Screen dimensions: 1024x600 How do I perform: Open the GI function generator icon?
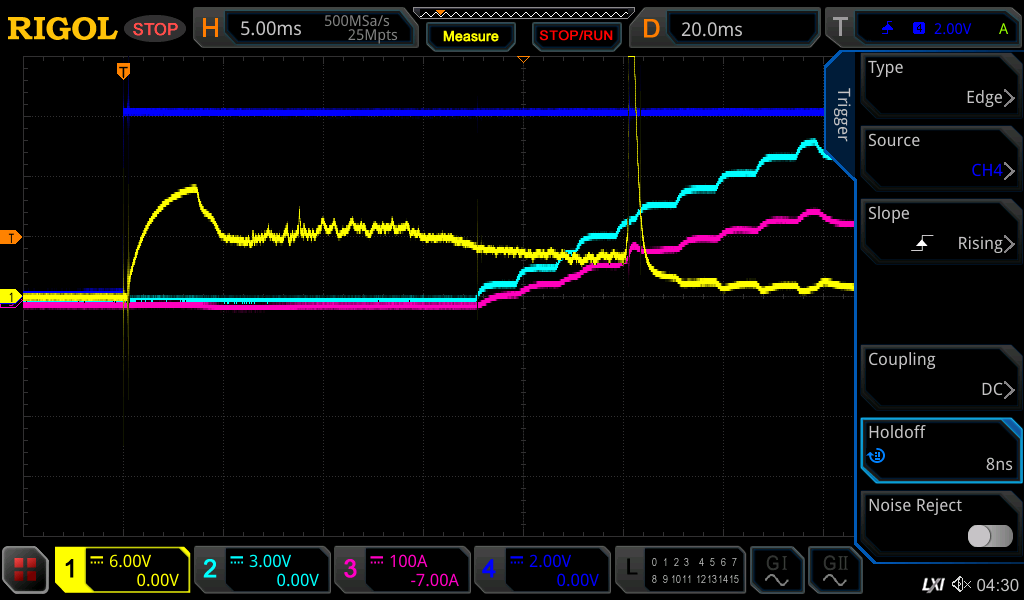pyautogui.click(x=775, y=570)
